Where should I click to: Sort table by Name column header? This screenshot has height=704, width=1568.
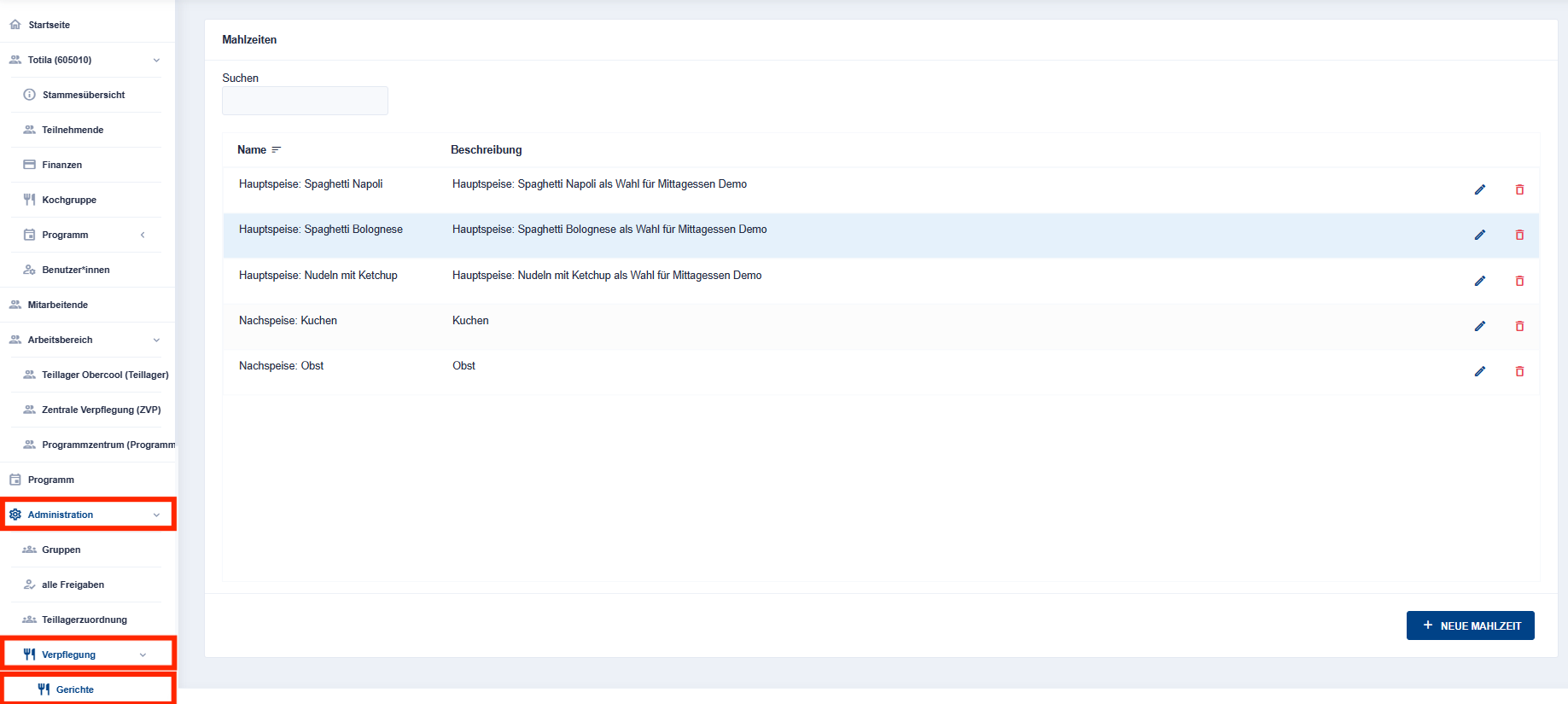[252, 149]
